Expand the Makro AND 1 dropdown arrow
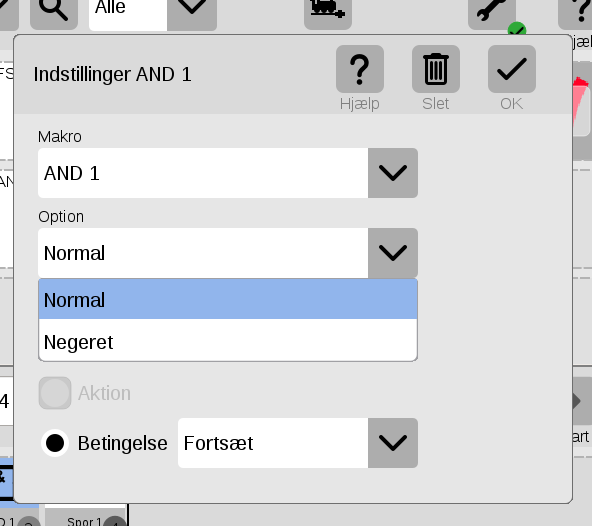The image size is (592, 526). [x=393, y=173]
